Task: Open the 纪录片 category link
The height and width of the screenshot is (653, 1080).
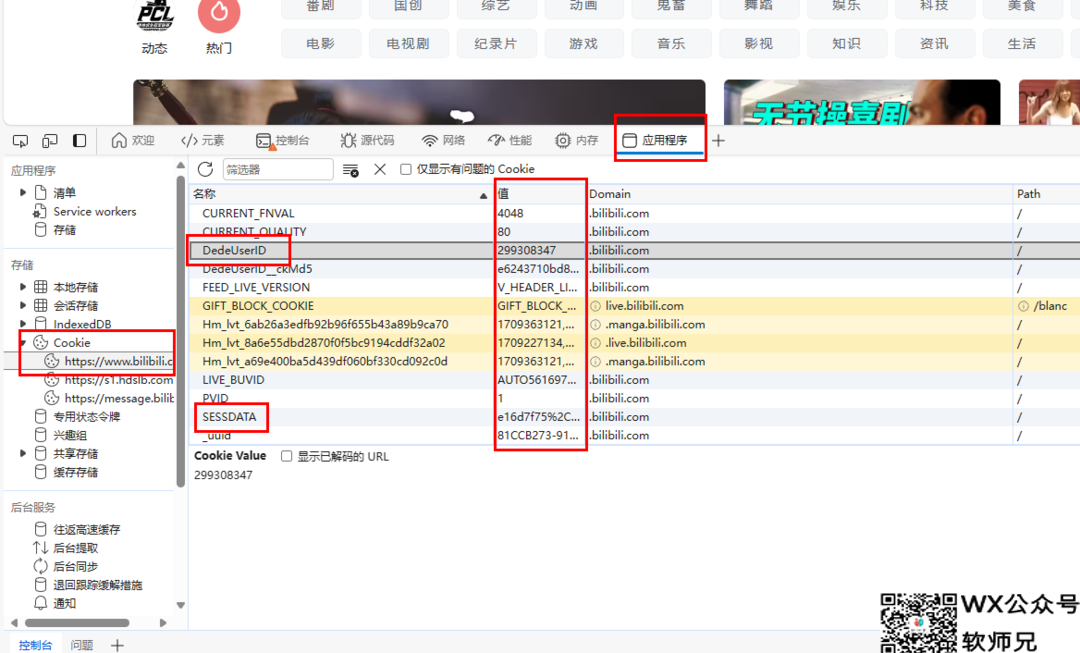Action: tap(496, 43)
